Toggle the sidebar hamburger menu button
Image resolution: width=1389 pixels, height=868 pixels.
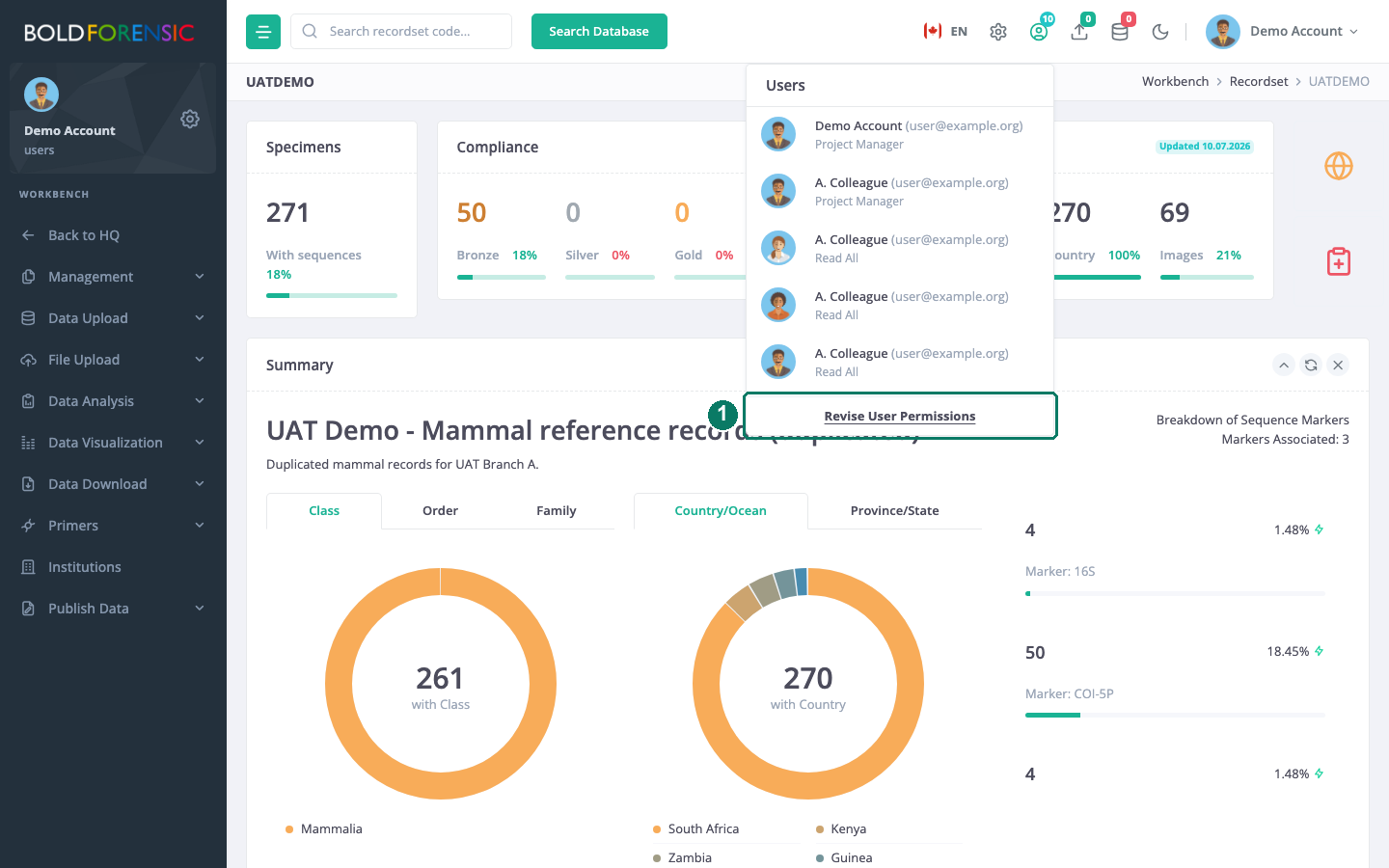pyautogui.click(x=263, y=31)
